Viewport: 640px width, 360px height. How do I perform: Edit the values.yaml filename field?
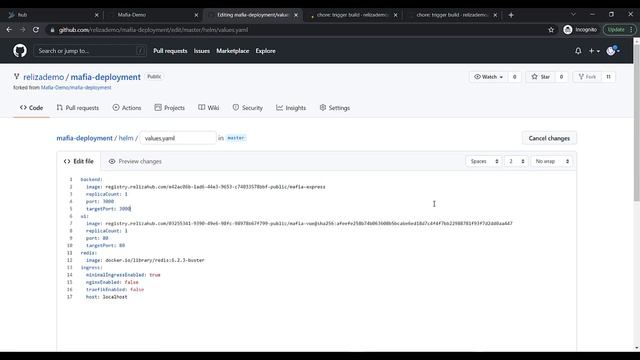pos(178,138)
